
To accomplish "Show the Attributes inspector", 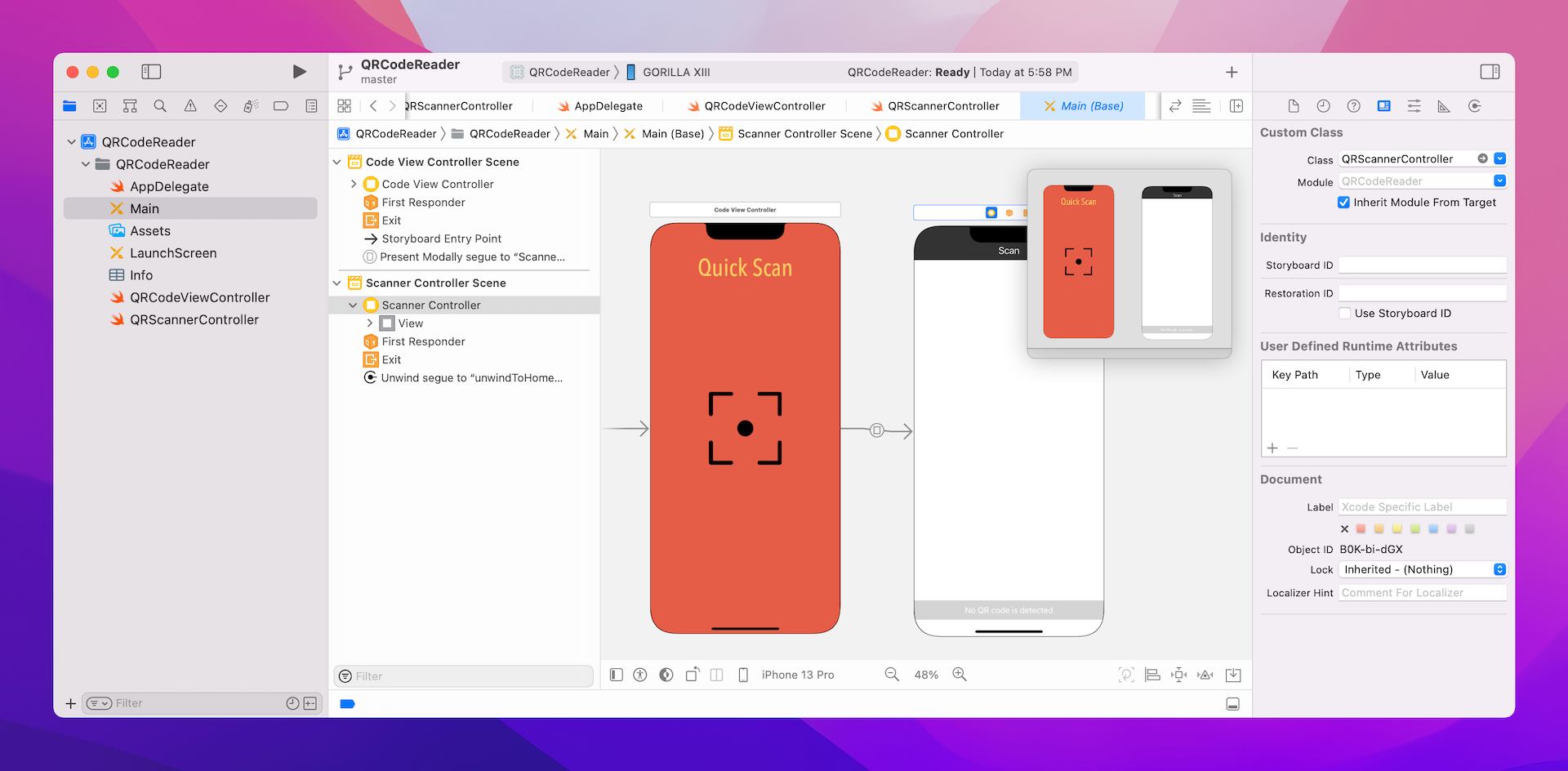I will click(1414, 106).
